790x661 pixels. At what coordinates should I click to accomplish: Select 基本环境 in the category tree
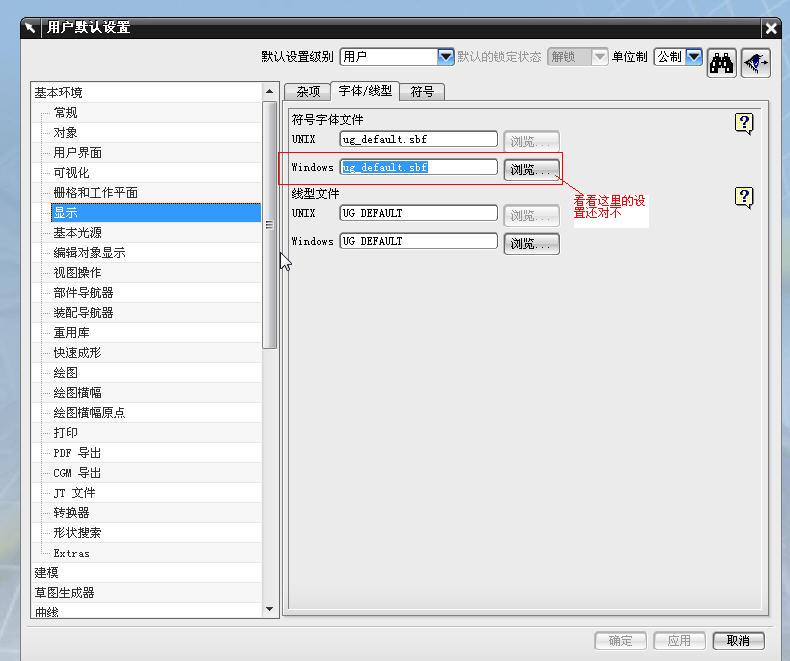tap(58, 93)
